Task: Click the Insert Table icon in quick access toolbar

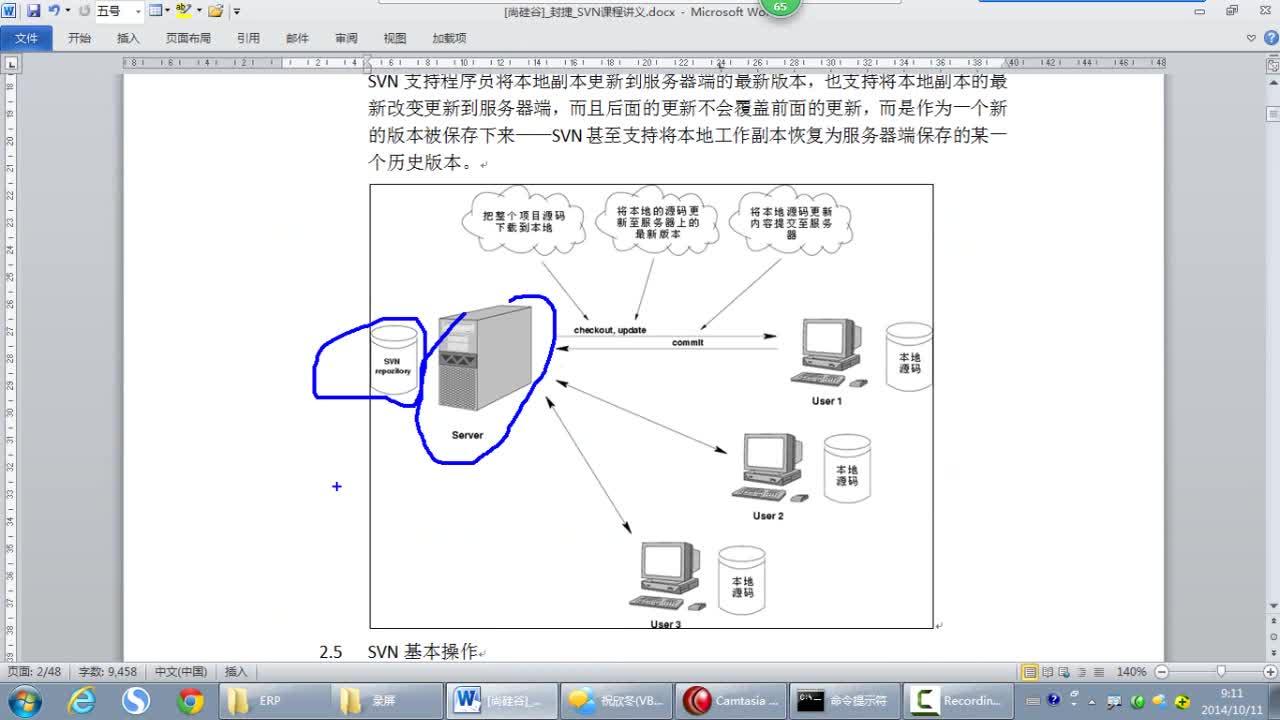Action: 155,11
